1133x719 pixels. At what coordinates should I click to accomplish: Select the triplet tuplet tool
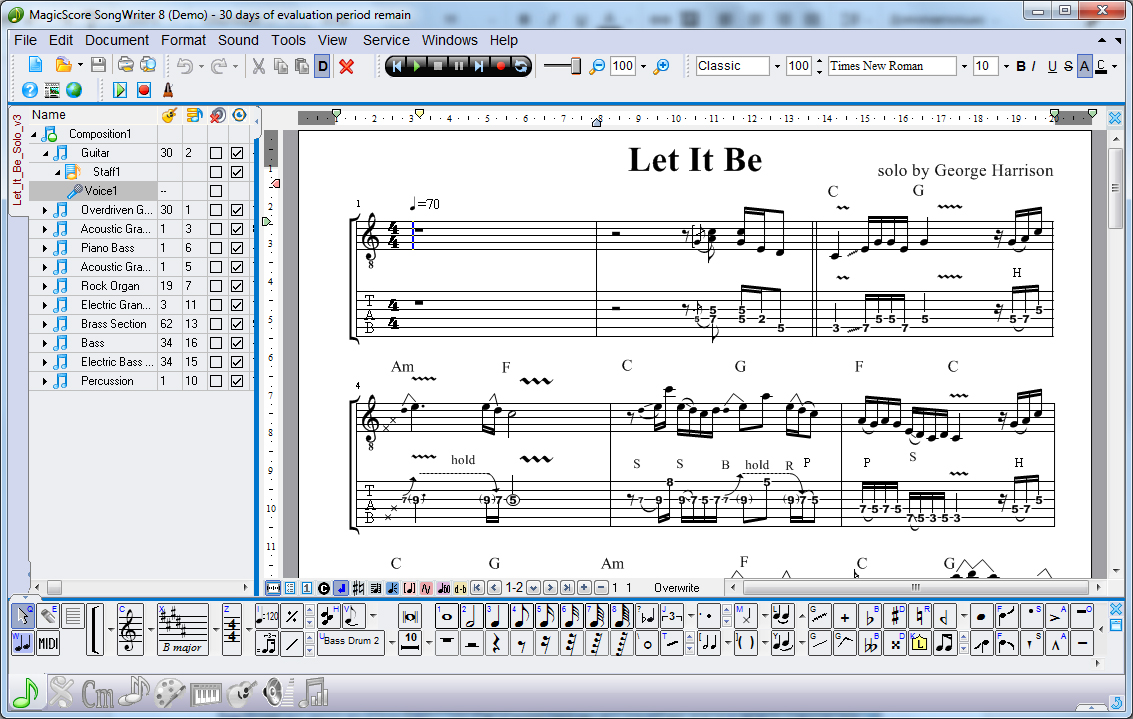tap(672, 616)
